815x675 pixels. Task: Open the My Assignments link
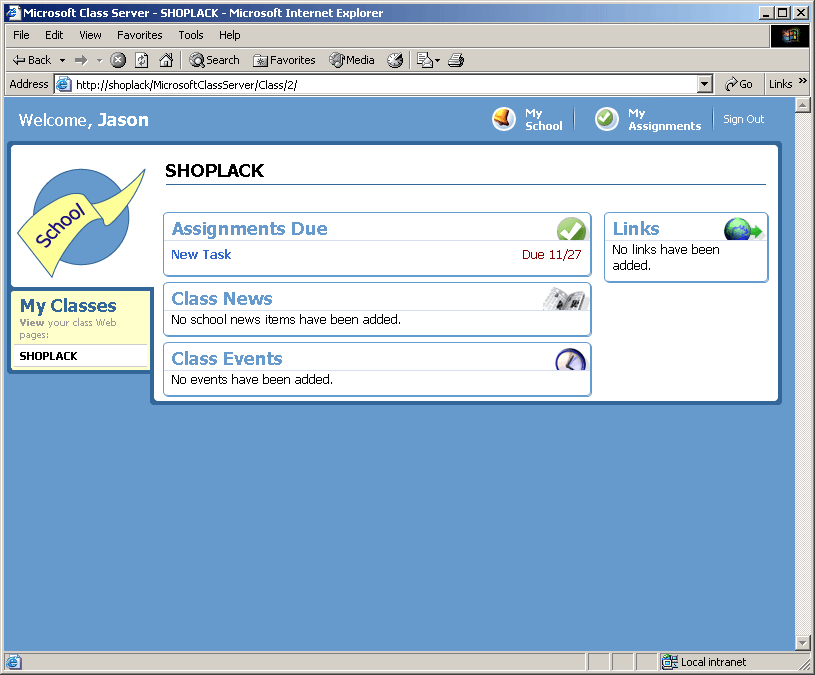[x=664, y=120]
